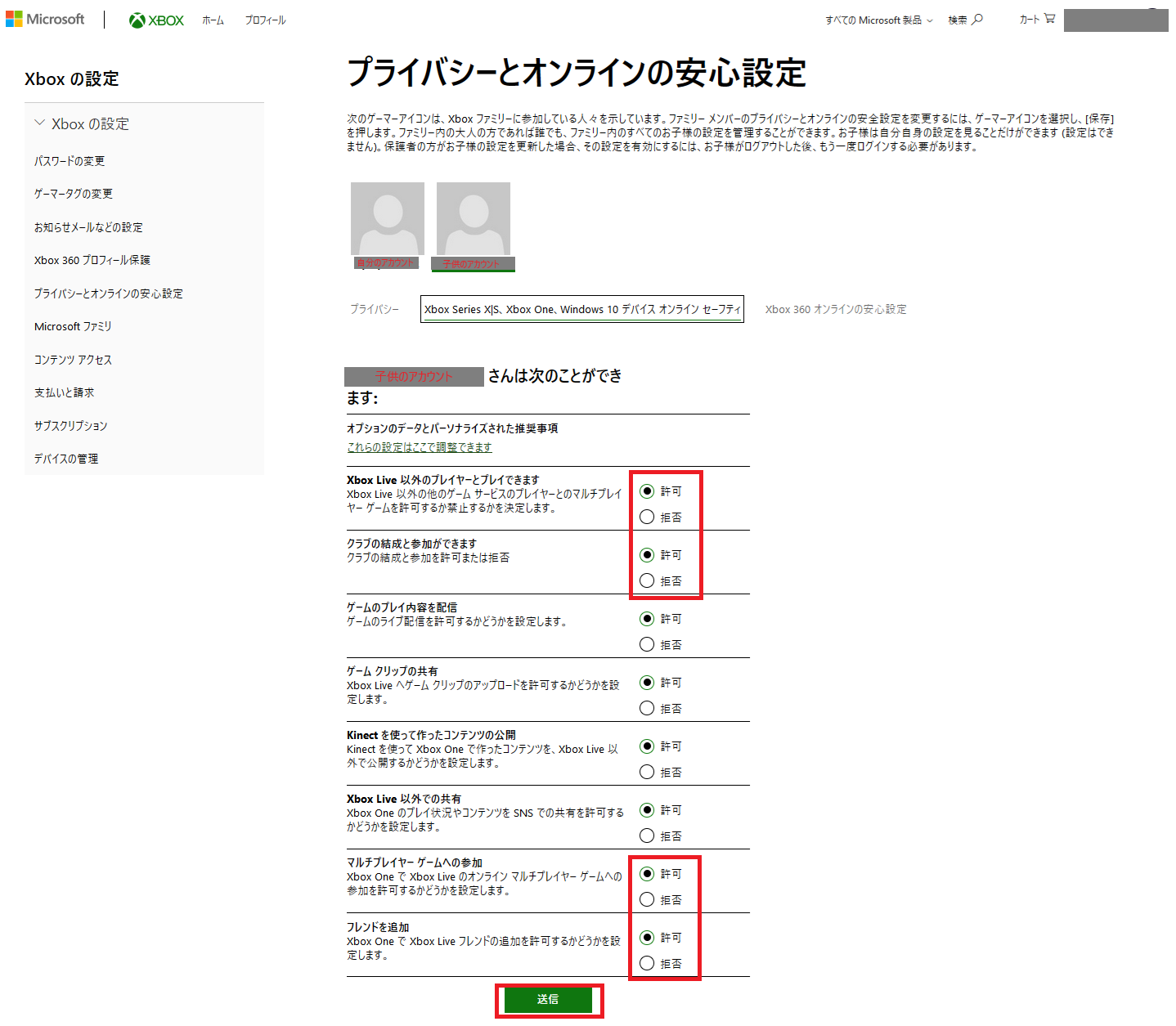Click the オプションのデータとパーソナライズされた推奨事項 heading
The image size is (1176, 1026).
pos(452,428)
